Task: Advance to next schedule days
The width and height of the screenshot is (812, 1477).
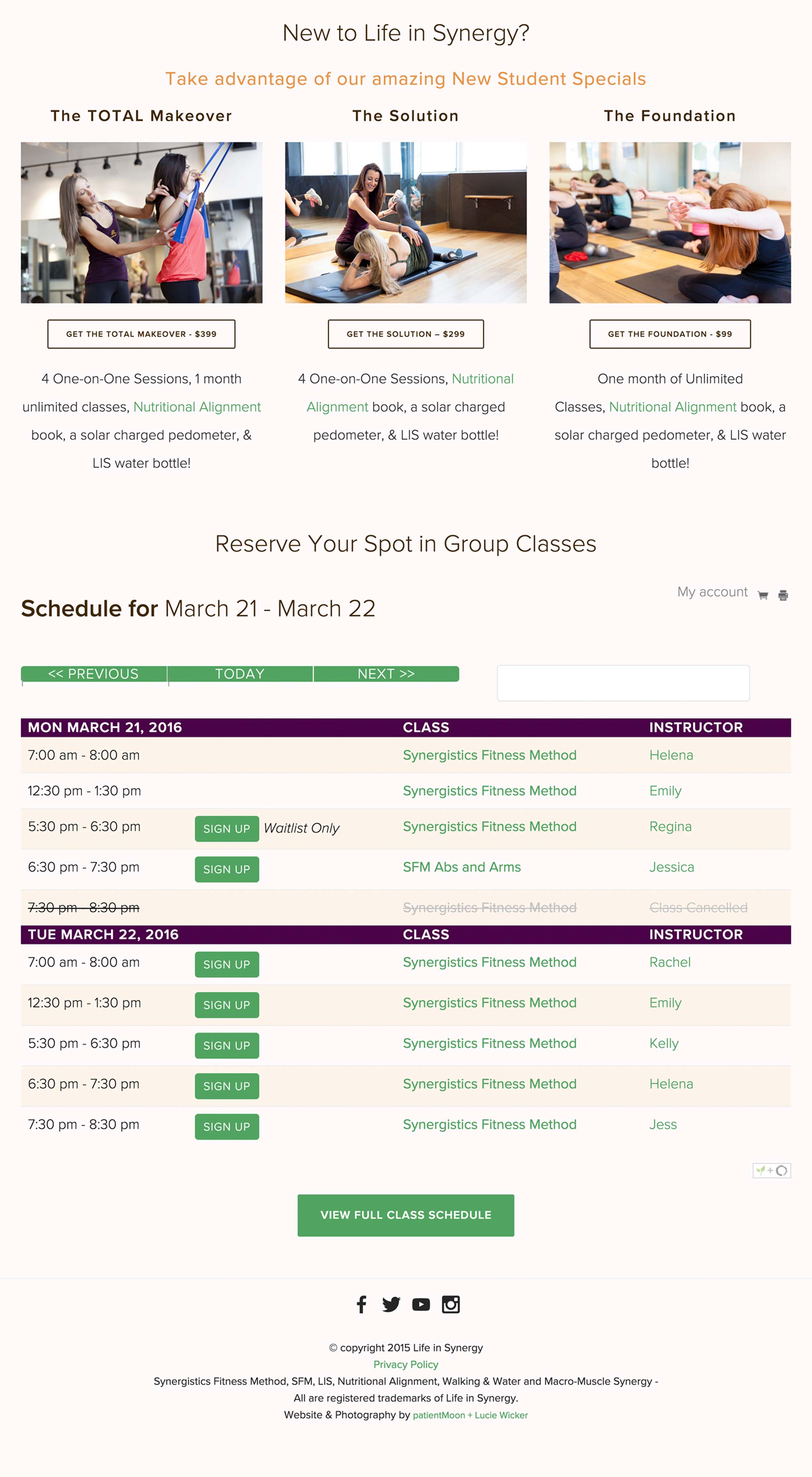Action: point(386,674)
